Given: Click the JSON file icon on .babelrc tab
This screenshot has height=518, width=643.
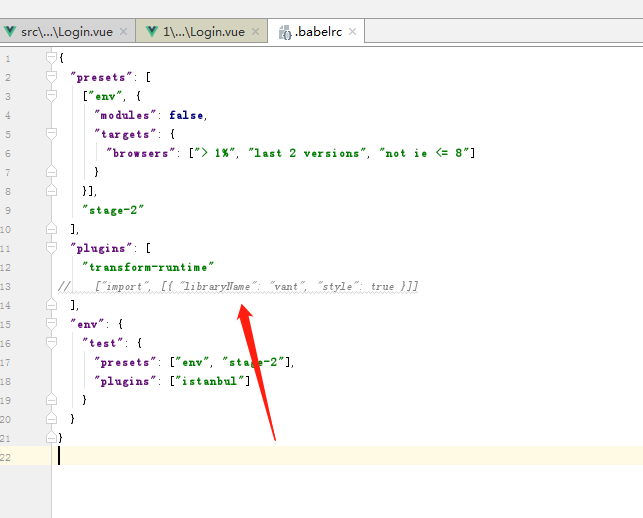Looking at the screenshot, I should coord(285,32).
